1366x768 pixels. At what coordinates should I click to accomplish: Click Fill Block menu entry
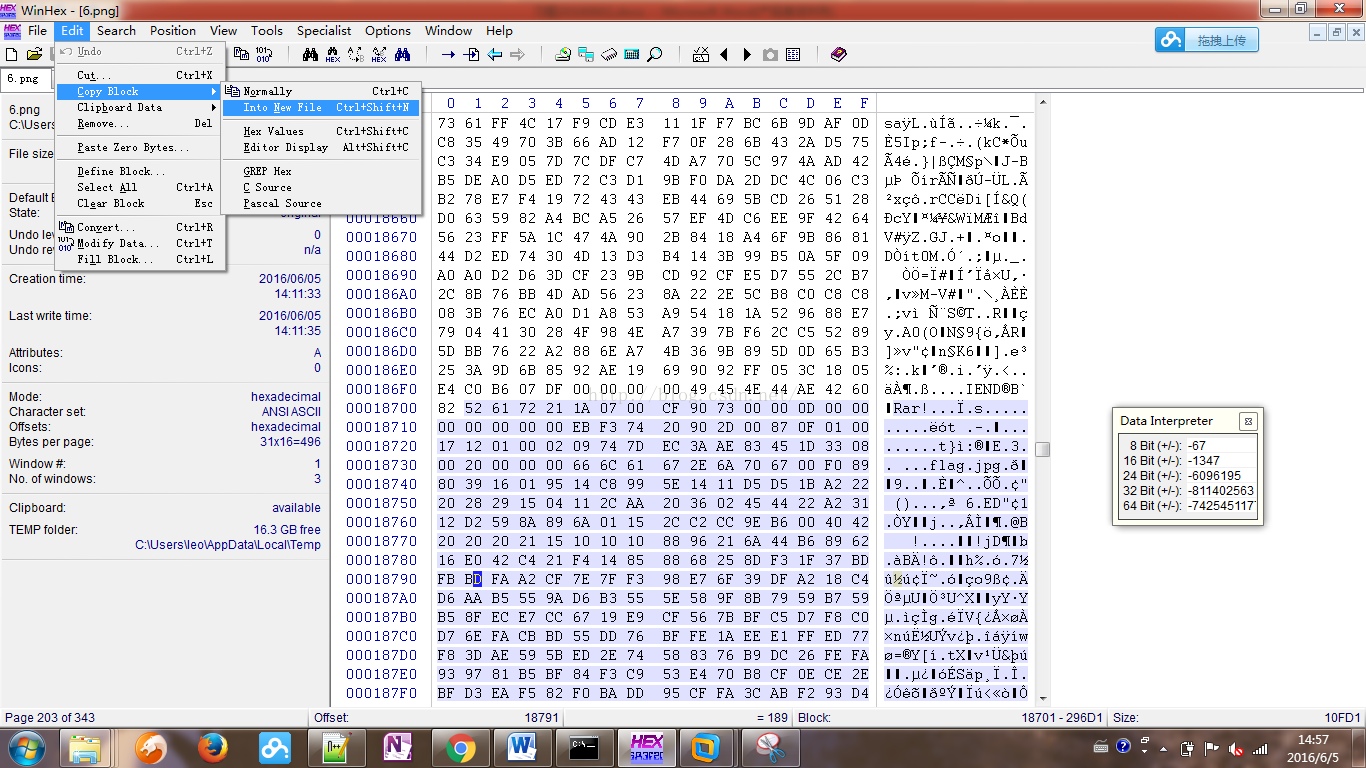point(139,259)
